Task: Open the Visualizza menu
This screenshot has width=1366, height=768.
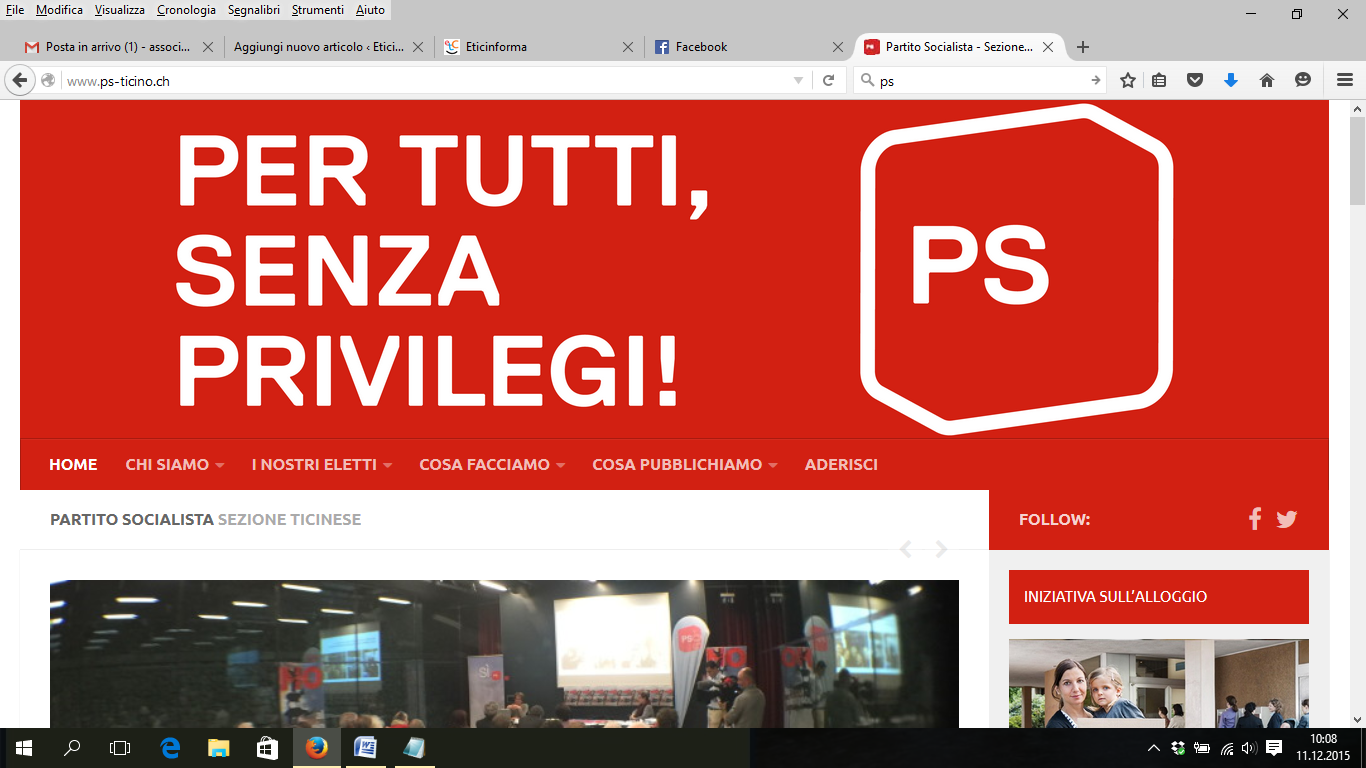Action: (x=120, y=10)
